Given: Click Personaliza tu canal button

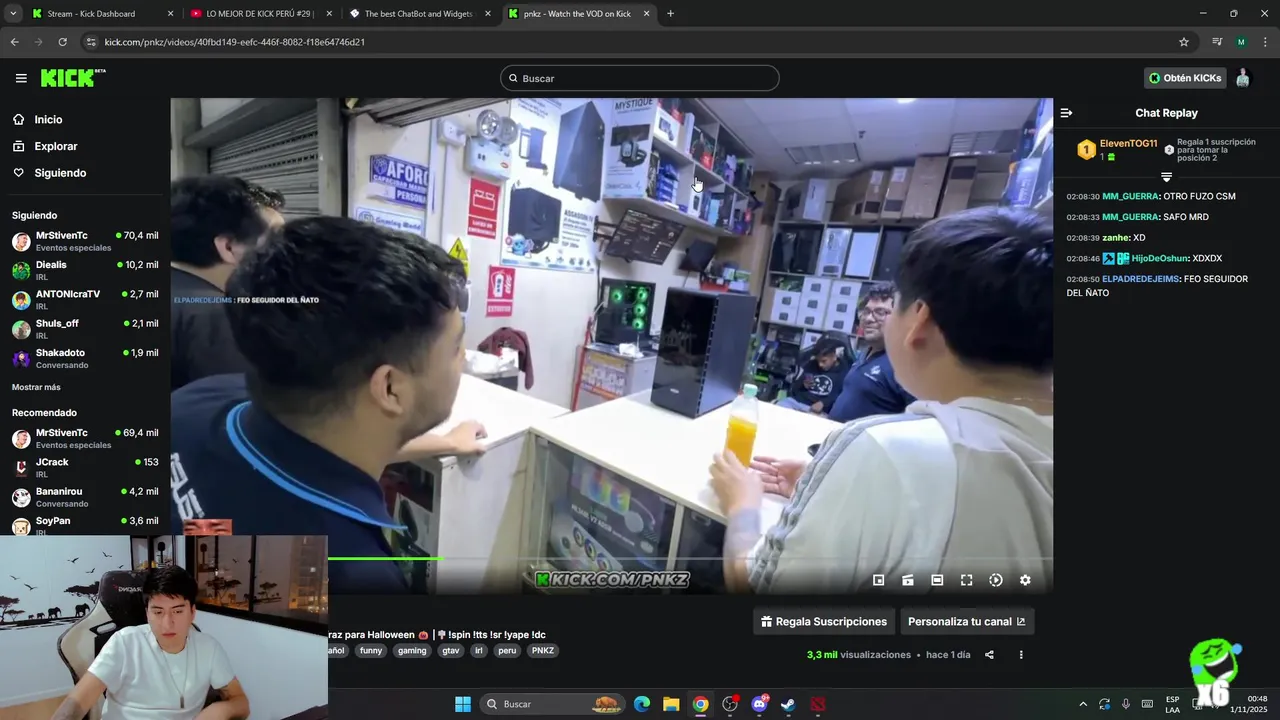Looking at the screenshot, I should (x=967, y=621).
